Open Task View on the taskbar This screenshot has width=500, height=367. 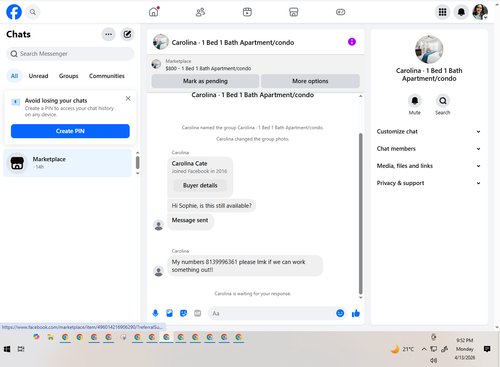(21, 349)
